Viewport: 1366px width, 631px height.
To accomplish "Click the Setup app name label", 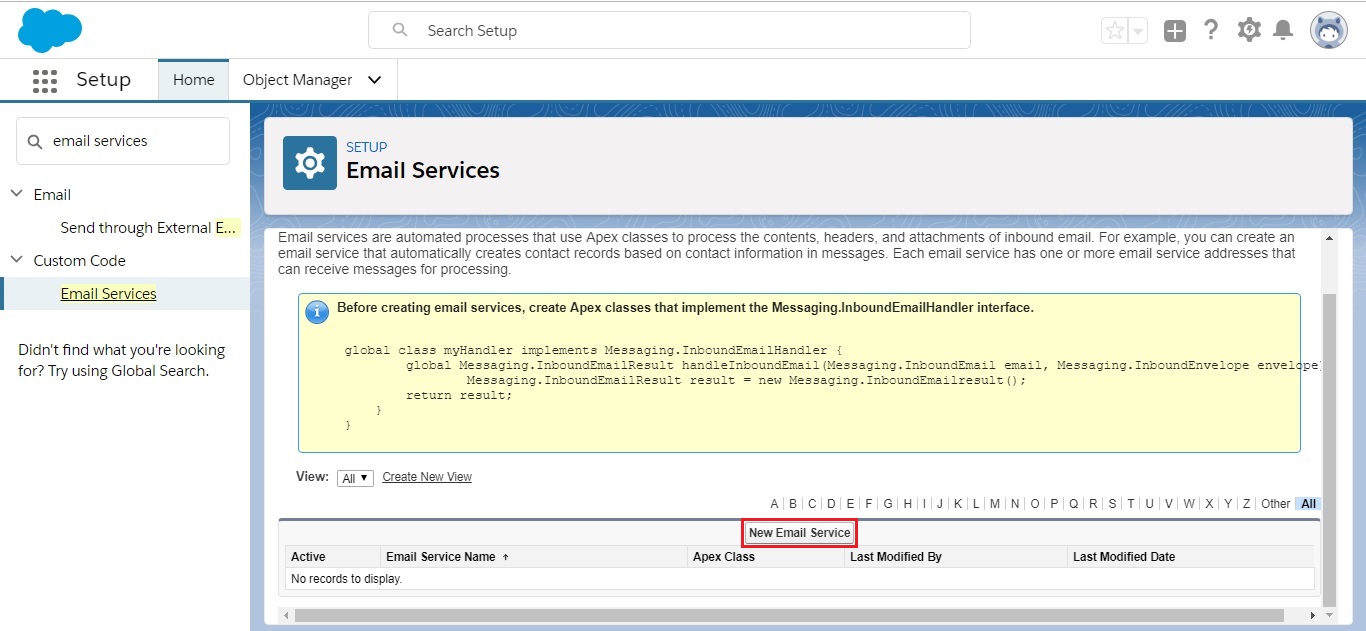I will click(103, 80).
